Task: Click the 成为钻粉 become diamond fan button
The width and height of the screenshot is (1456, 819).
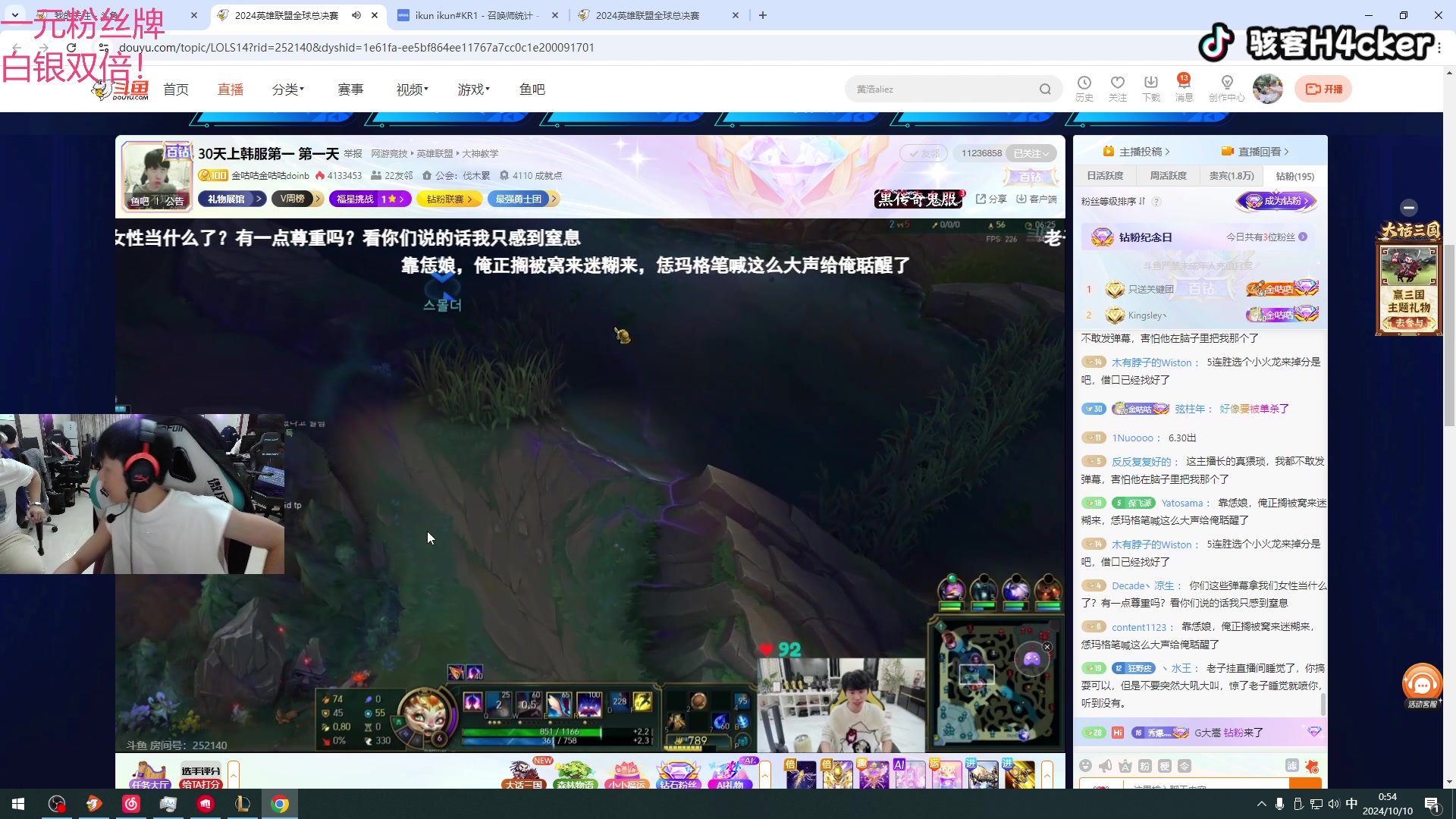Action: tap(1277, 201)
